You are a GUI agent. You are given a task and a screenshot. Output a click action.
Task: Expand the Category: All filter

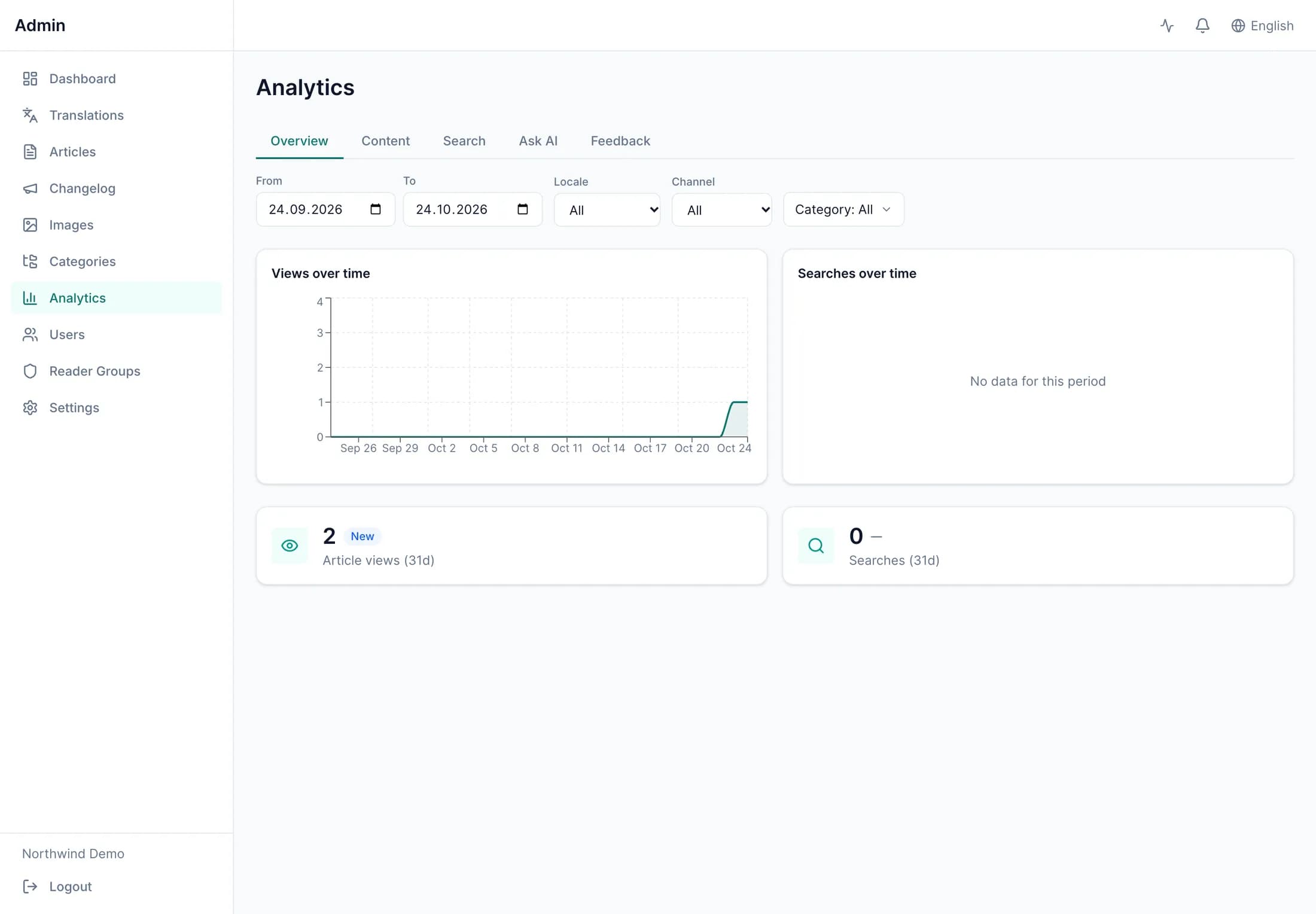(843, 209)
